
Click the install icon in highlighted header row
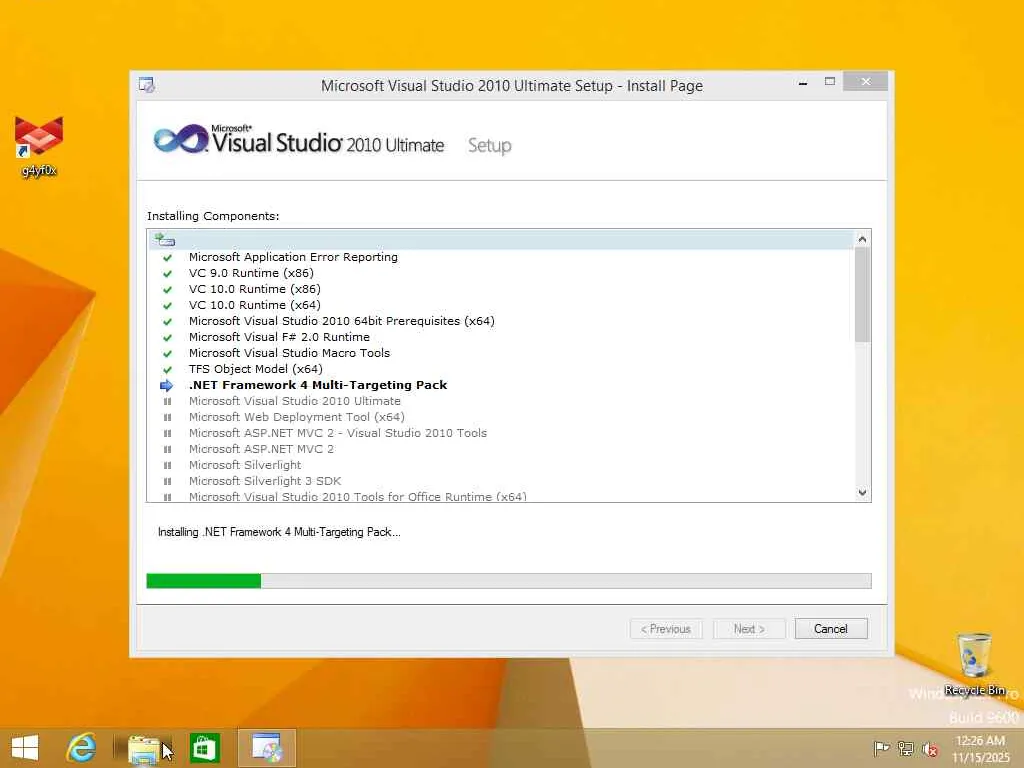[x=165, y=240]
